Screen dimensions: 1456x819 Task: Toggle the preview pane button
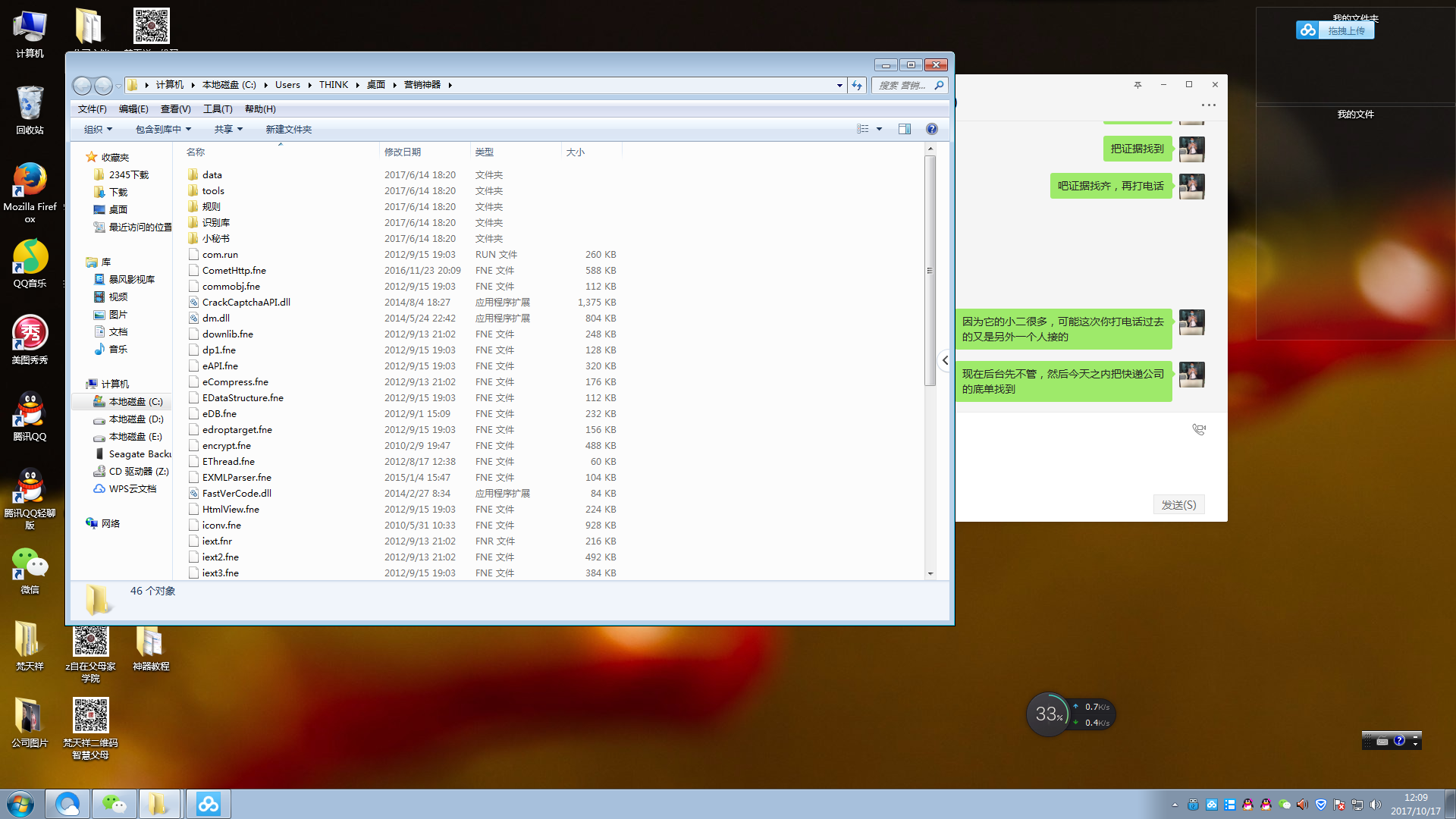pos(904,129)
